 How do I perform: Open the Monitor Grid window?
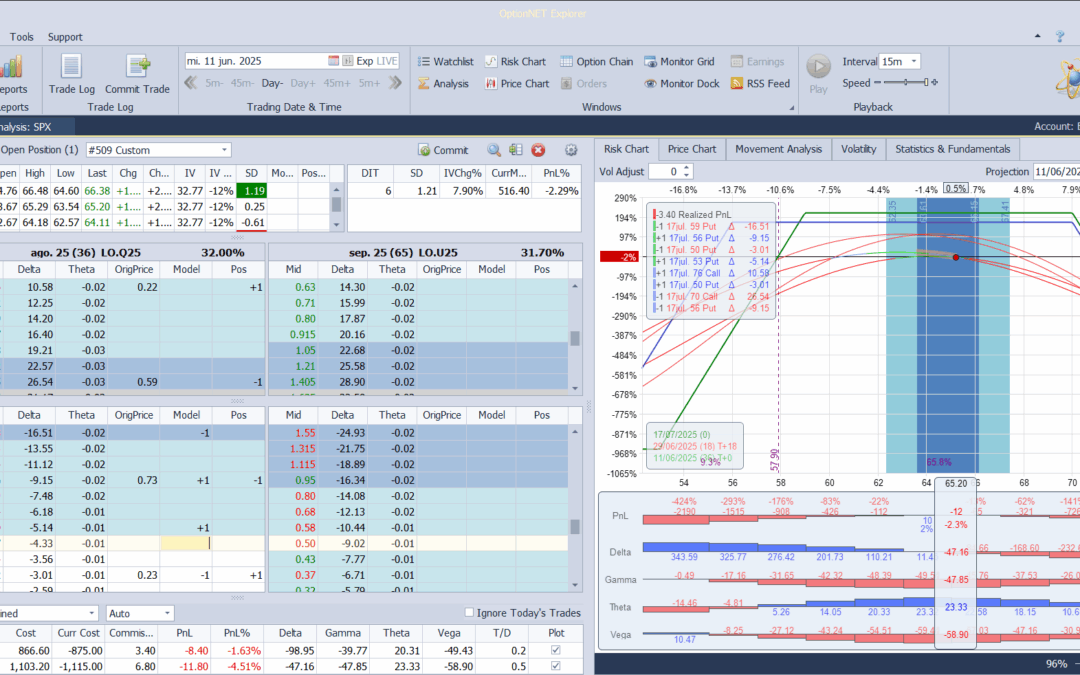[x=680, y=61]
